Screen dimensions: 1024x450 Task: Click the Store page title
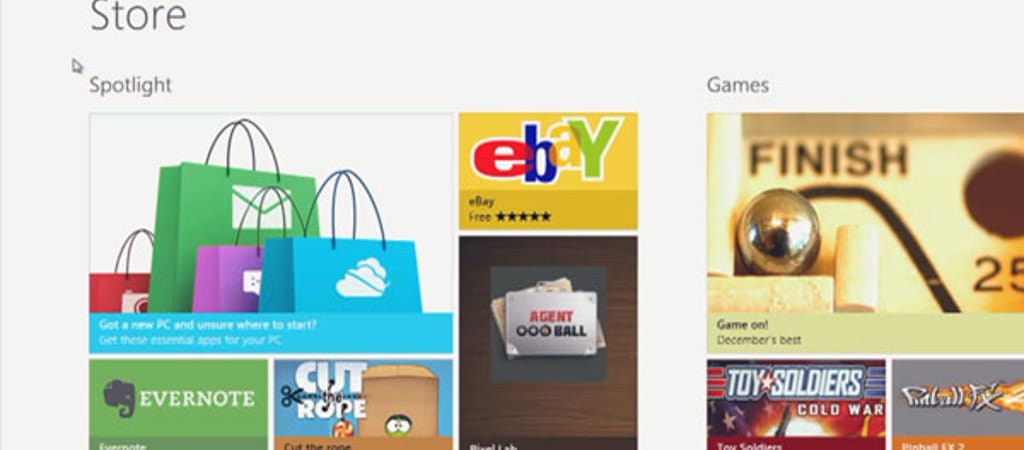click(138, 16)
